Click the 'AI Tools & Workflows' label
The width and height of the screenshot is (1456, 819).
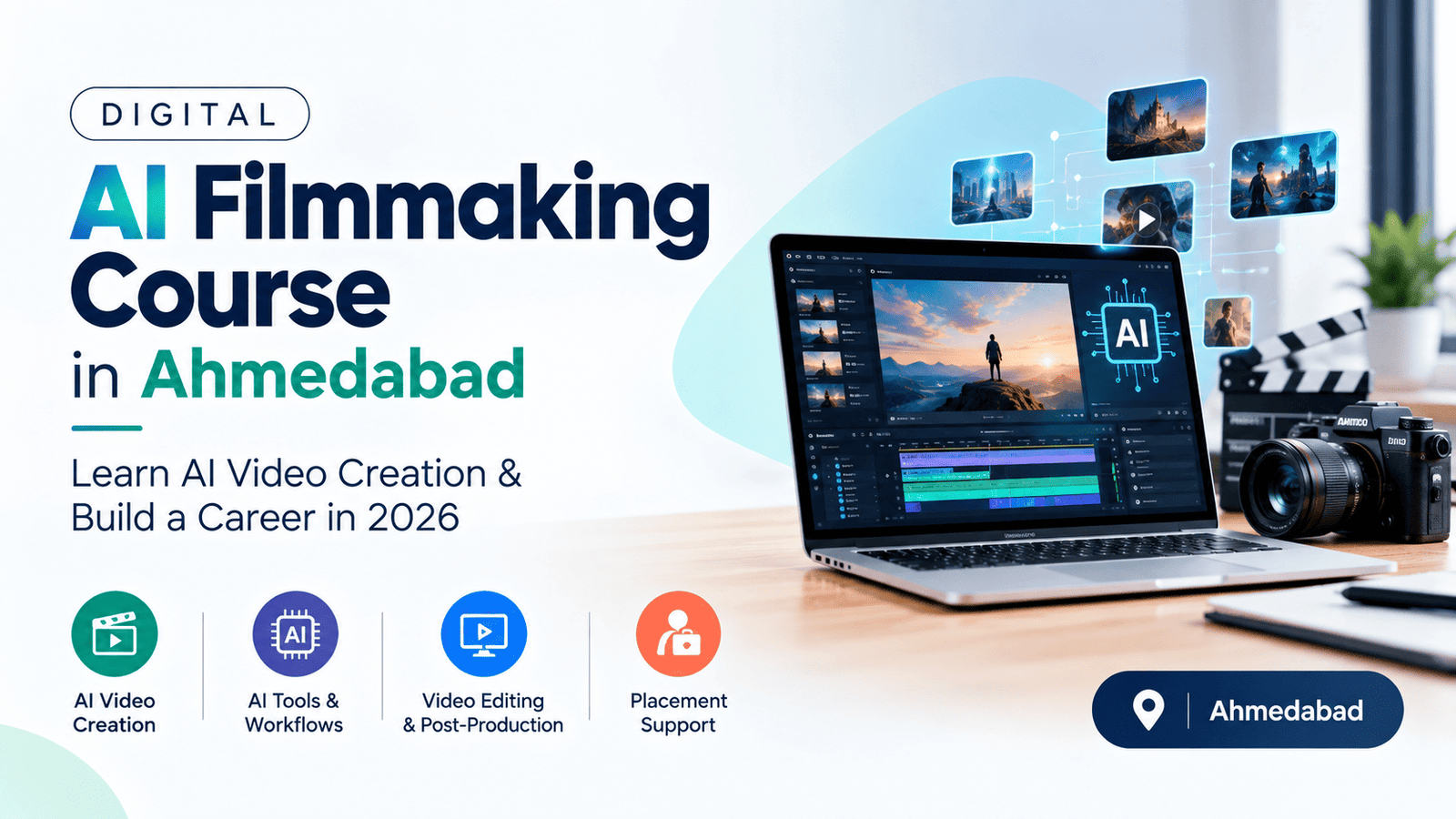coord(294,713)
